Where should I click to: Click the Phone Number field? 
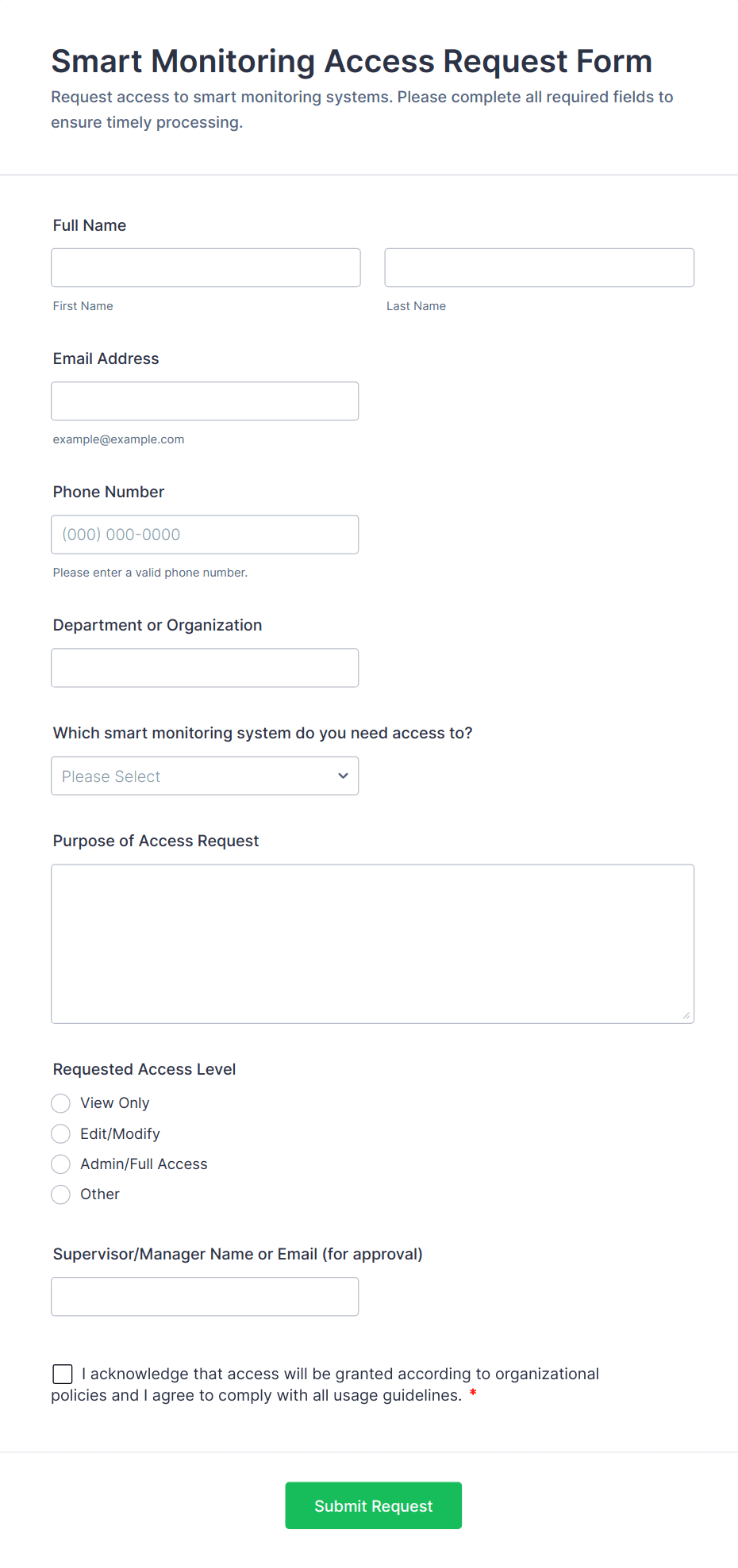coord(205,534)
